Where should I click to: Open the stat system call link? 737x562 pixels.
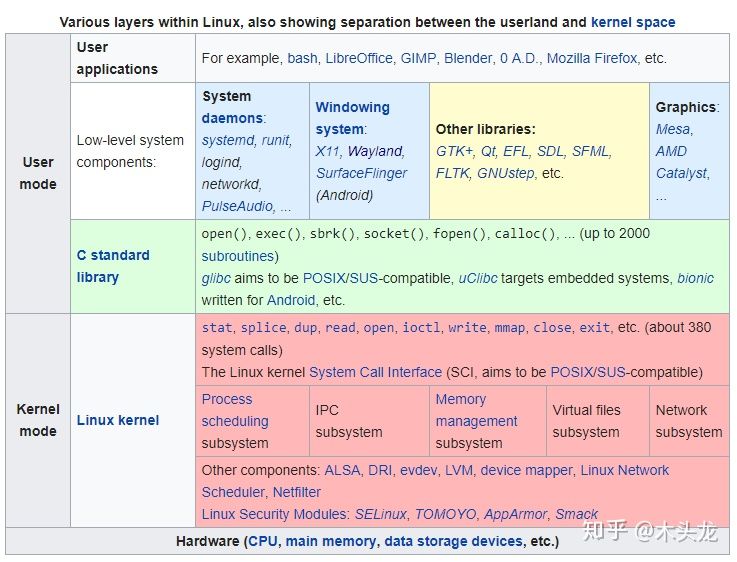tap(217, 328)
